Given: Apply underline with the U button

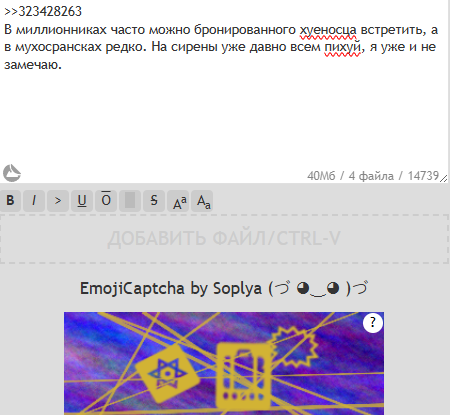Looking at the screenshot, I should click(82, 201).
